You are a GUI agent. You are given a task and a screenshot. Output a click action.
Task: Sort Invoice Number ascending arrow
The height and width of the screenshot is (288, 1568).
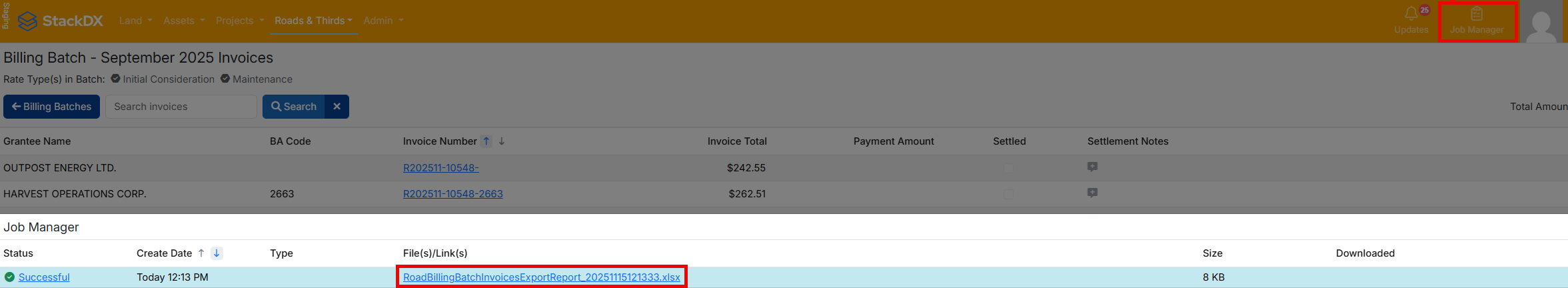486,141
